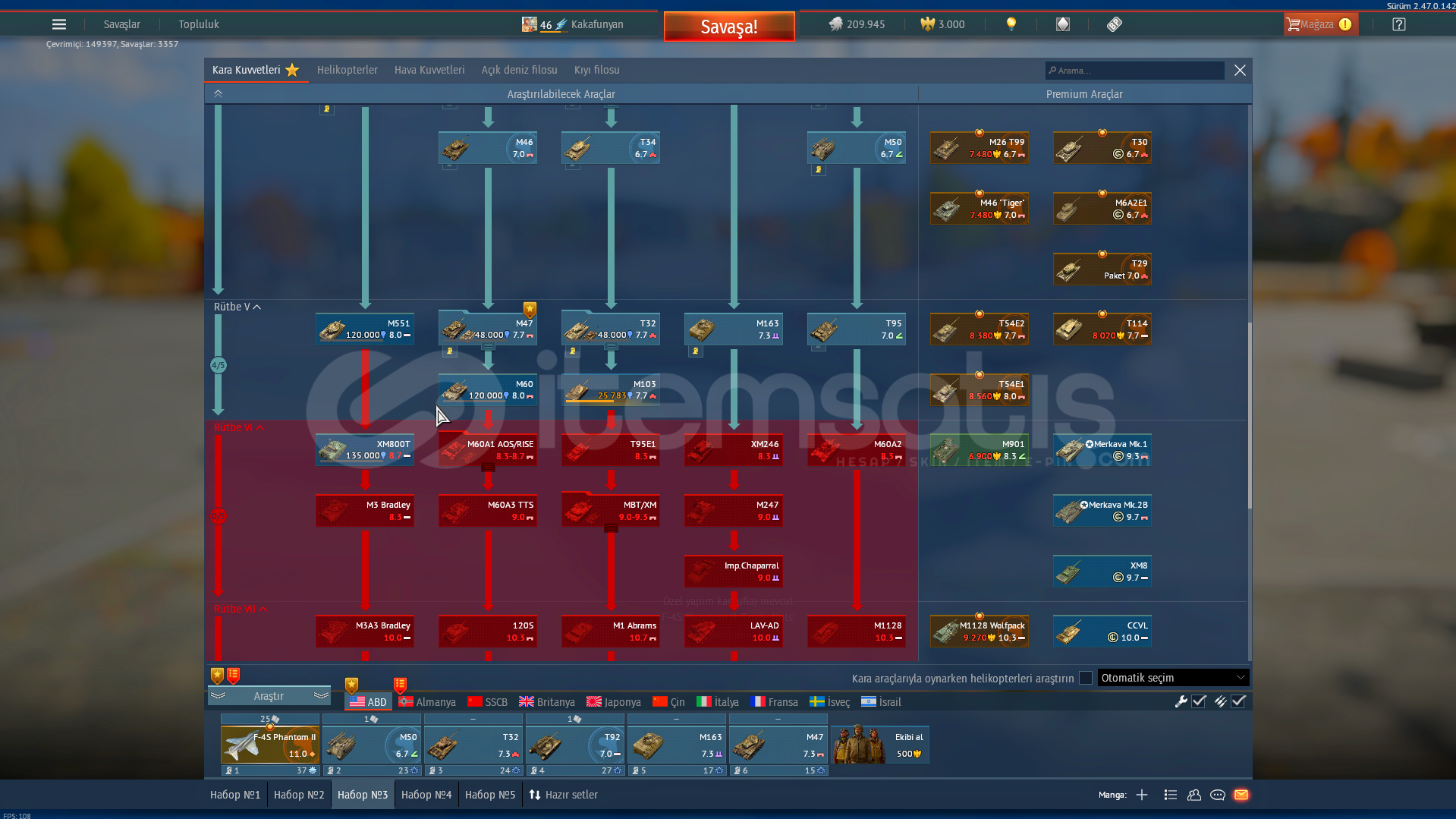Select the Merkava Mk.2B premium card
This screenshot has width=1456, height=819.
(x=1102, y=511)
